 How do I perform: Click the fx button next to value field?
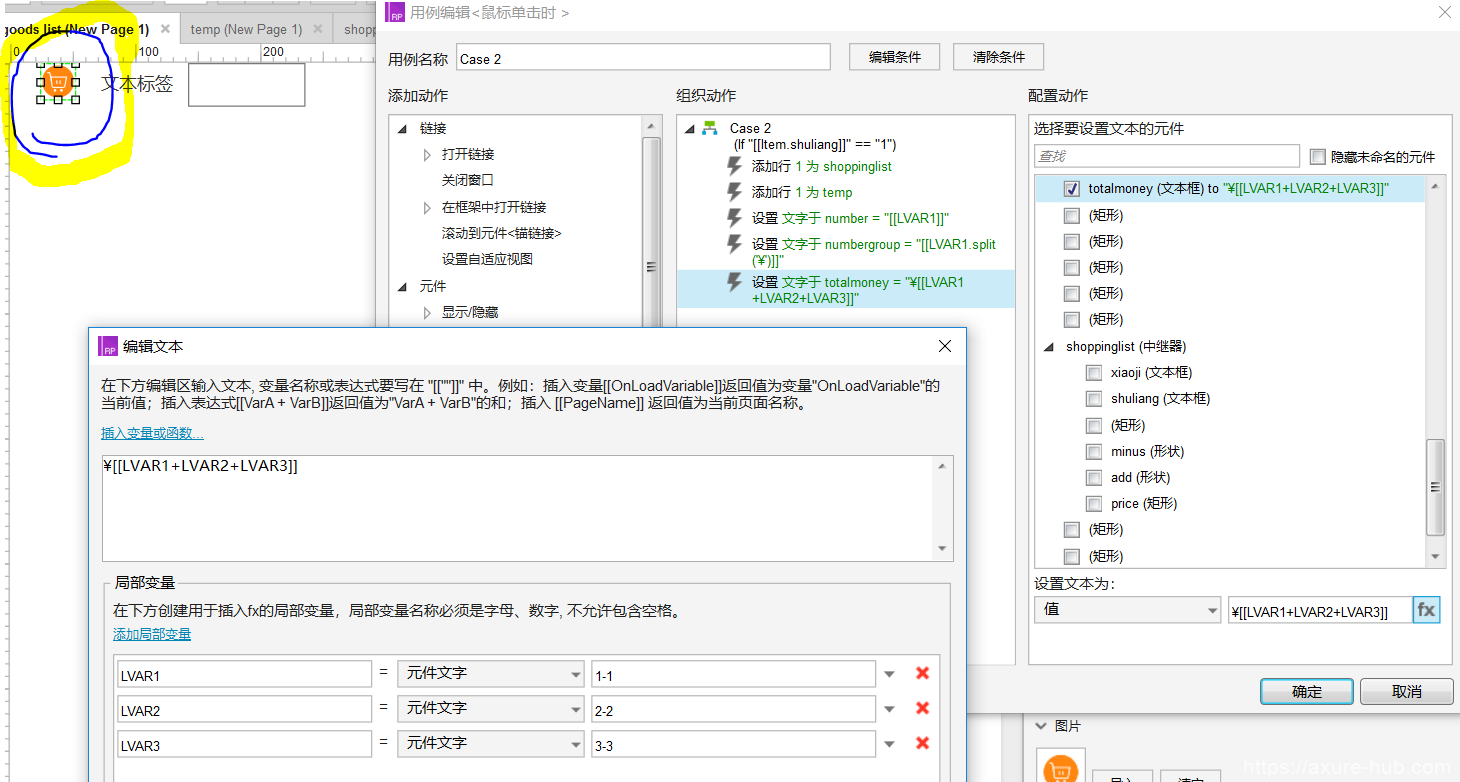tap(1426, 610)
